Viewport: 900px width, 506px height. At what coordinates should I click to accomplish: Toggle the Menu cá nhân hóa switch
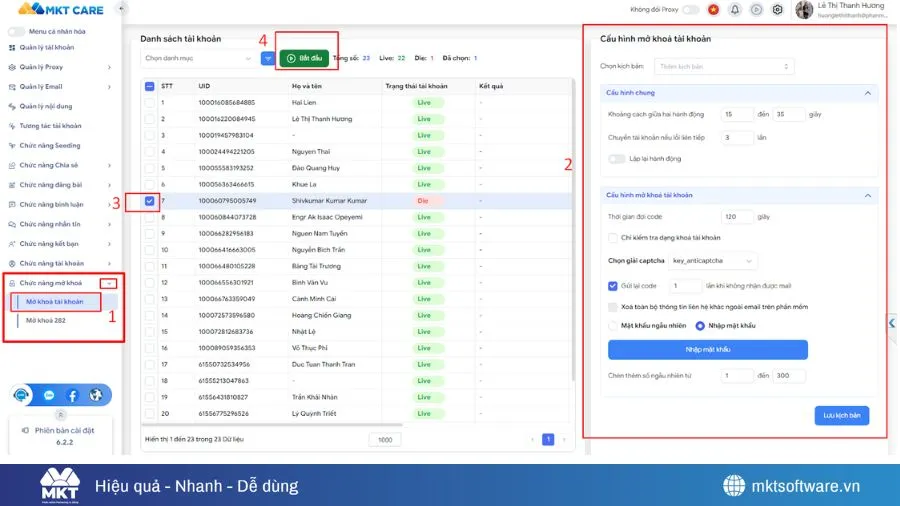click(17, 32)
